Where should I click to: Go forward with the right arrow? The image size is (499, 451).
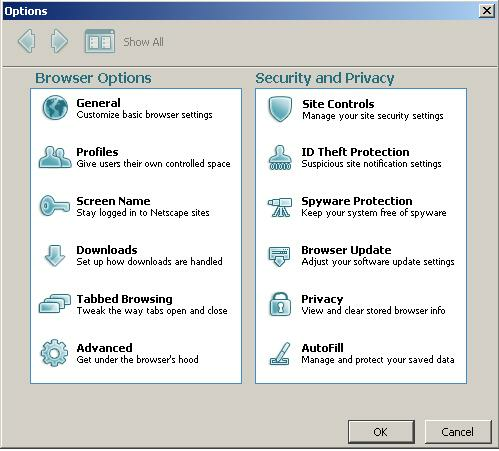click(59, 41)
